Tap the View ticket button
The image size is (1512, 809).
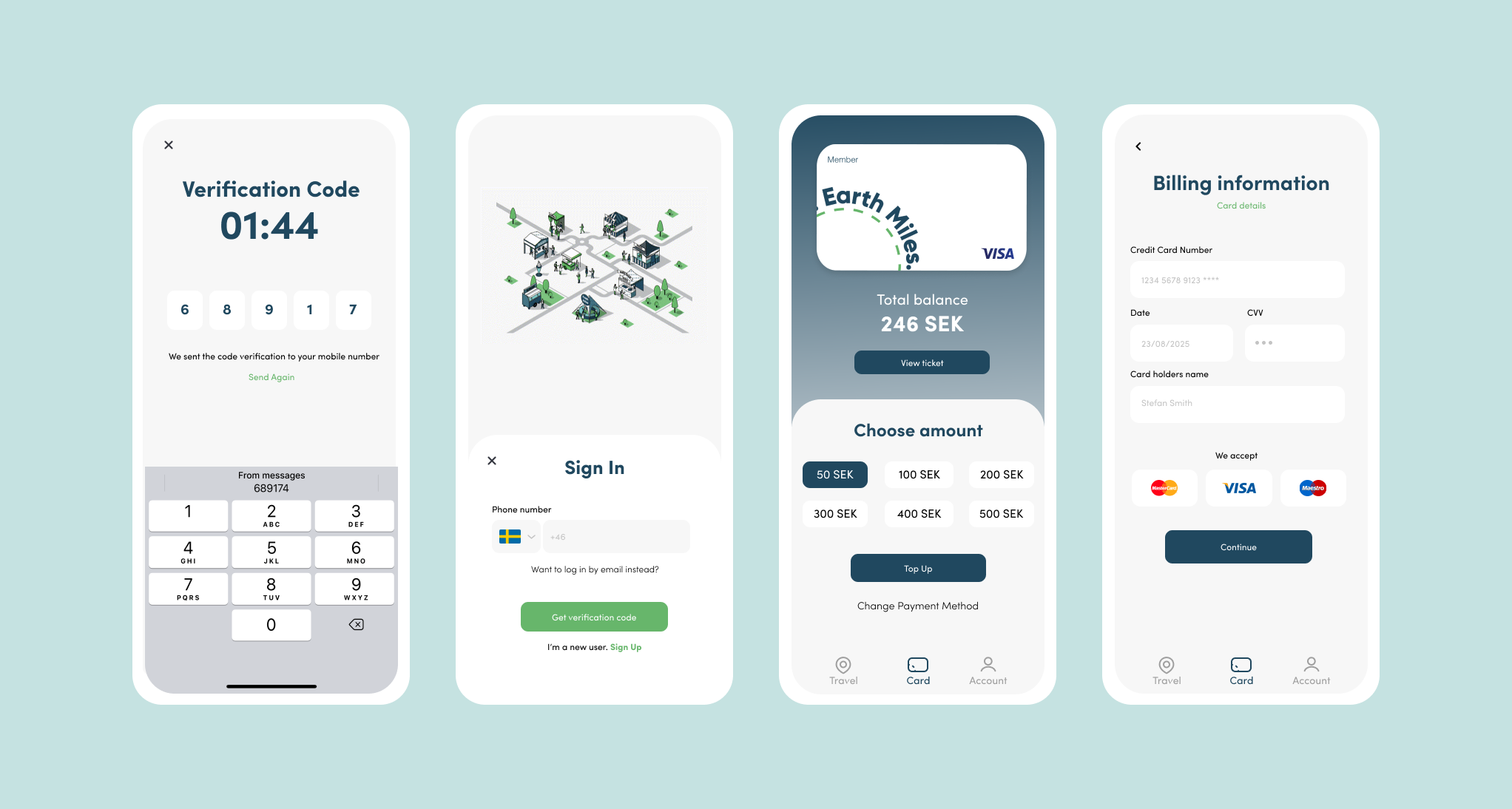(918, 362)
